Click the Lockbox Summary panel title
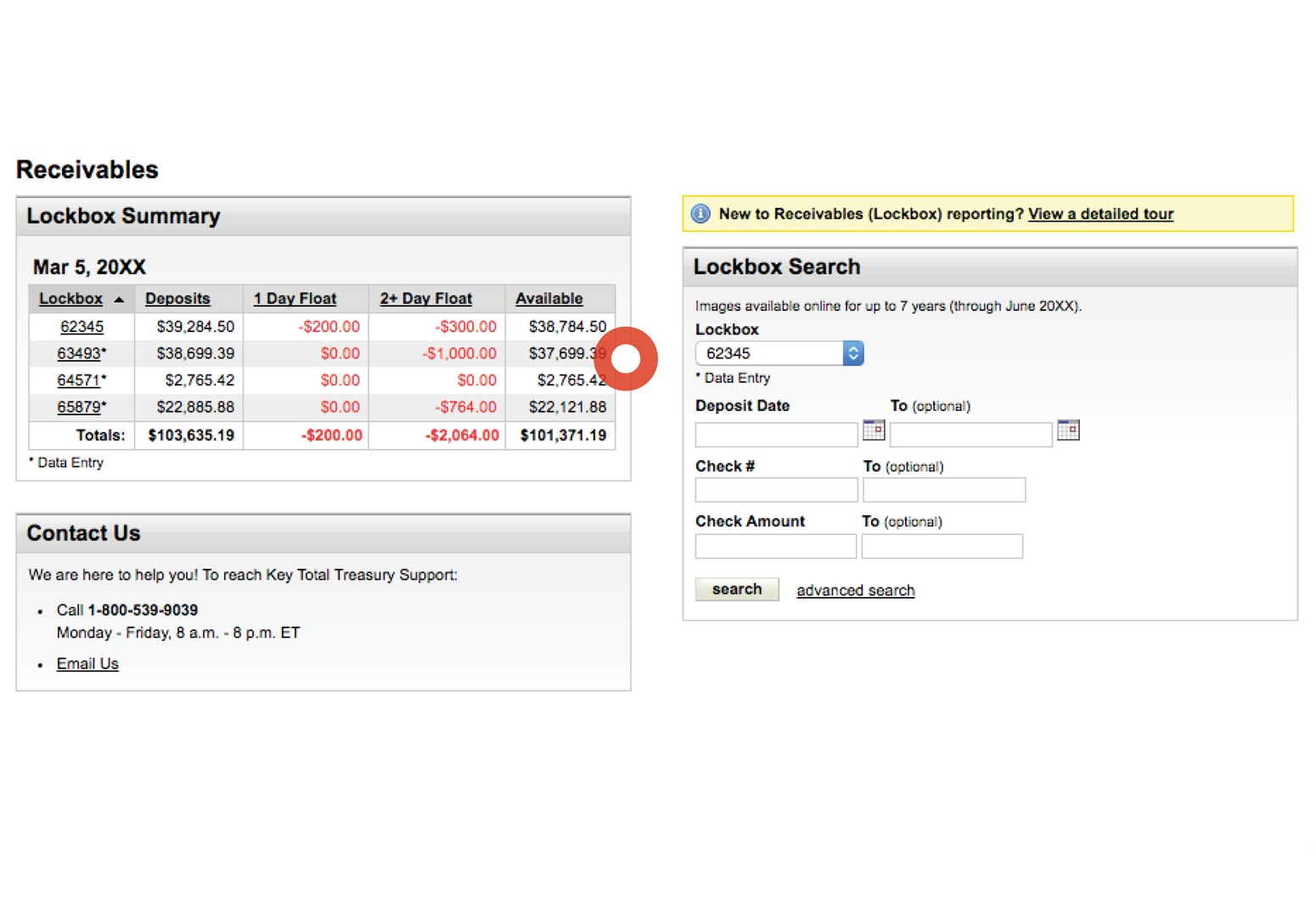This screenshot has width=1316, height=923. [x=123, y=217]
